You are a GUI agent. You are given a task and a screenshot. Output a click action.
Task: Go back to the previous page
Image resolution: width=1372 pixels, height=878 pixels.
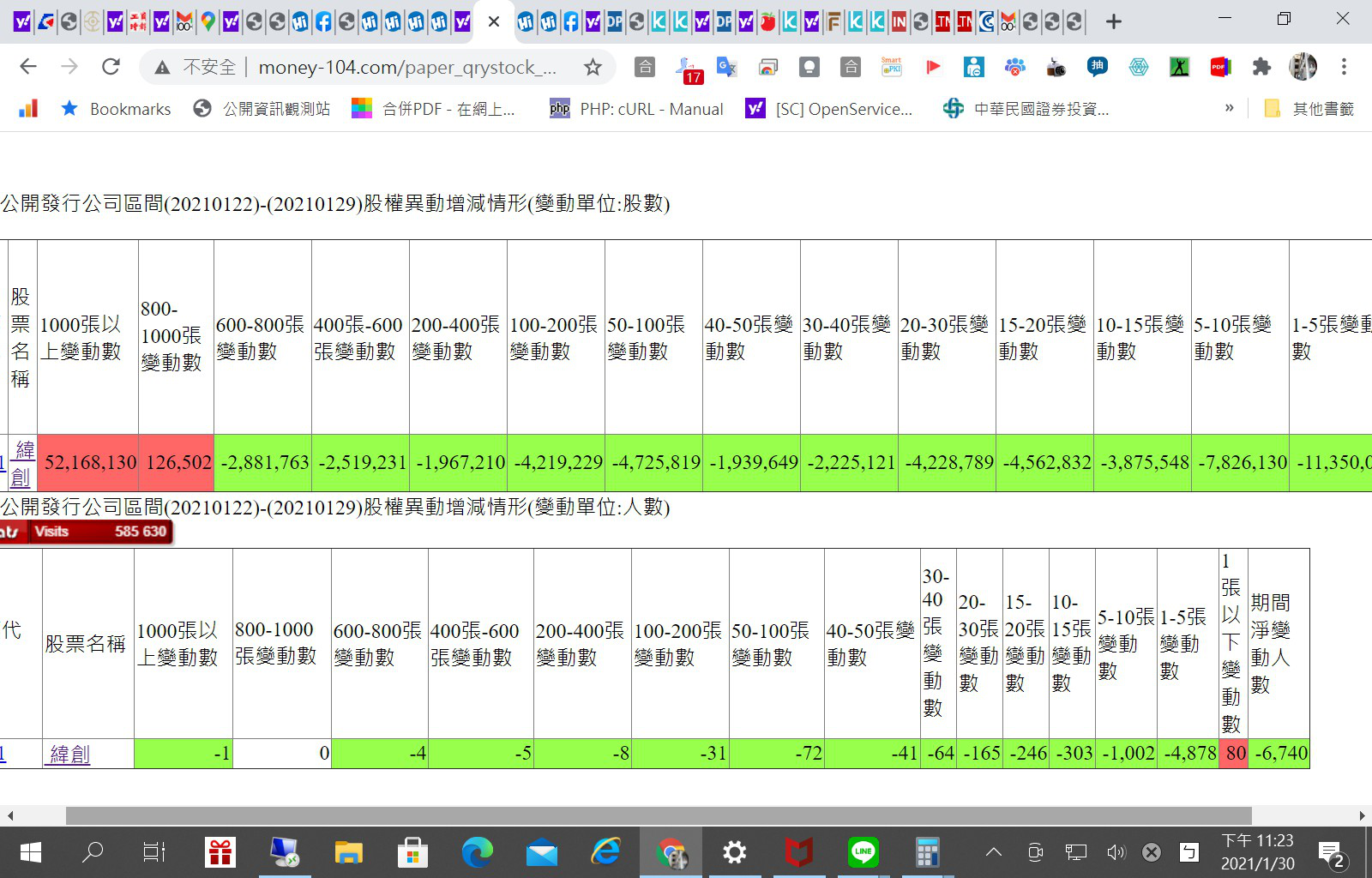point(28,67)
